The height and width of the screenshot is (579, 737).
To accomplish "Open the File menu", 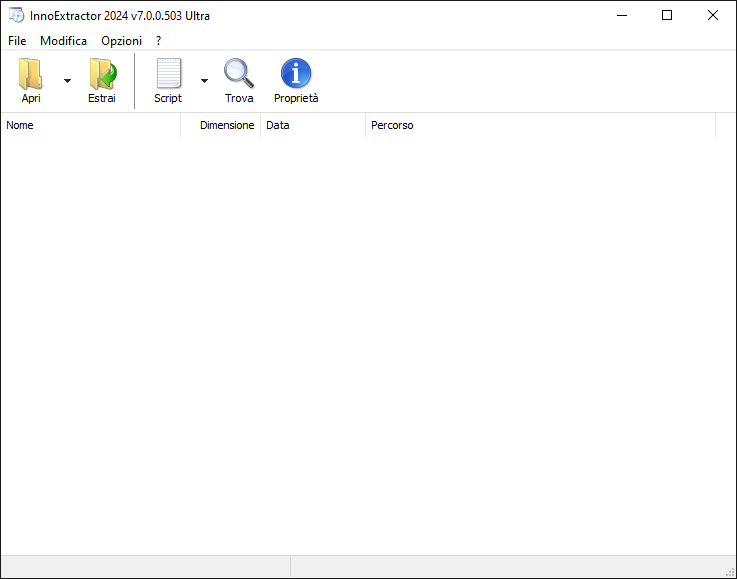I will point(17,41).
